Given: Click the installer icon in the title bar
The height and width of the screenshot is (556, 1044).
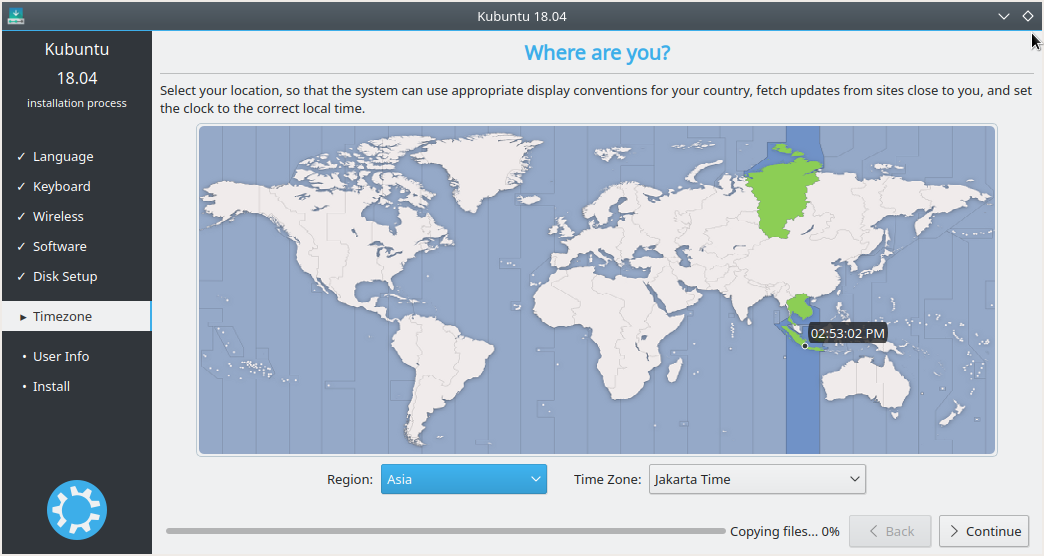Looking at the screenshot, I should (16, 16).
